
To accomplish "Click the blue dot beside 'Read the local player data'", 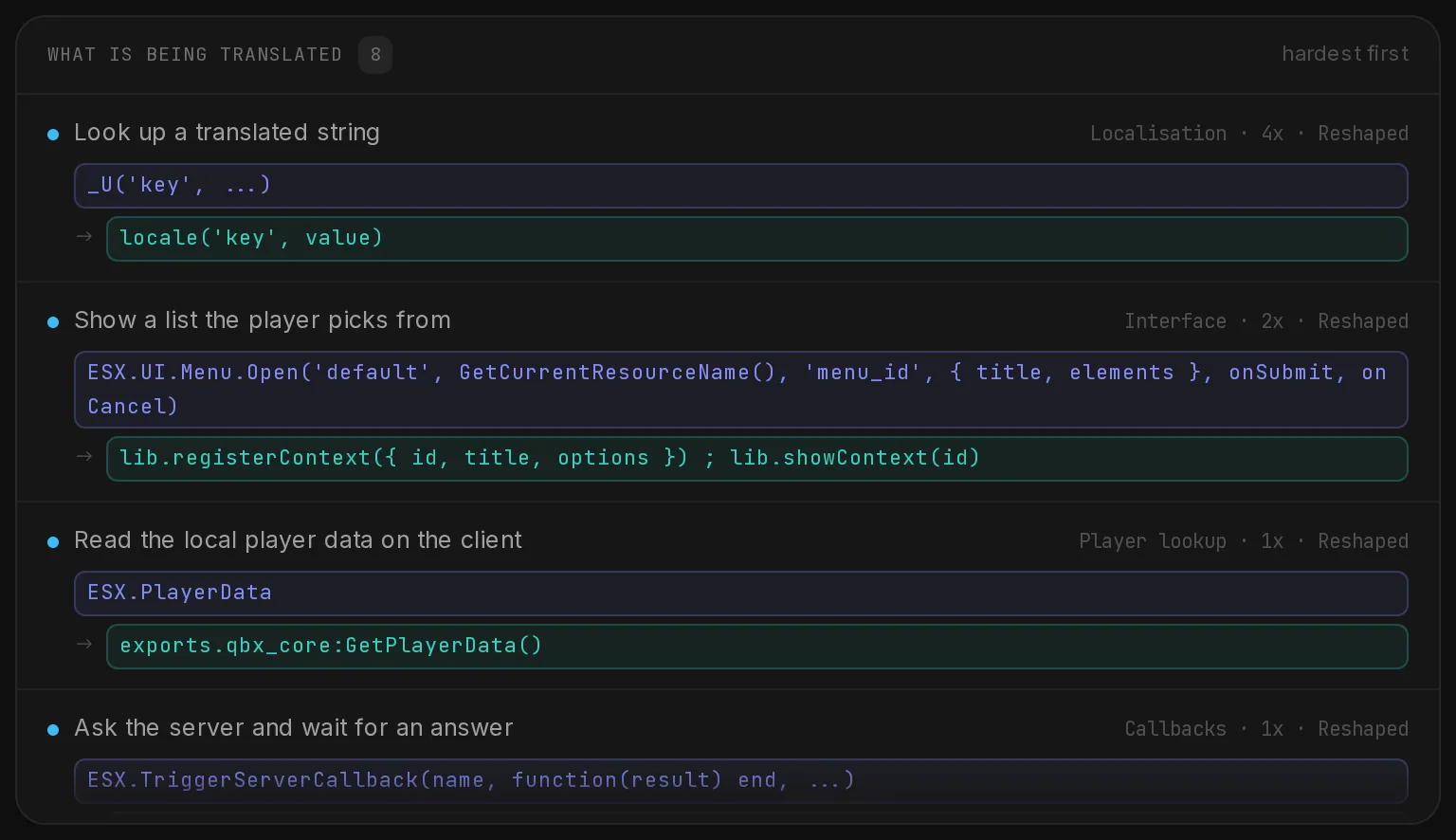I will click(x=53, y=542).
